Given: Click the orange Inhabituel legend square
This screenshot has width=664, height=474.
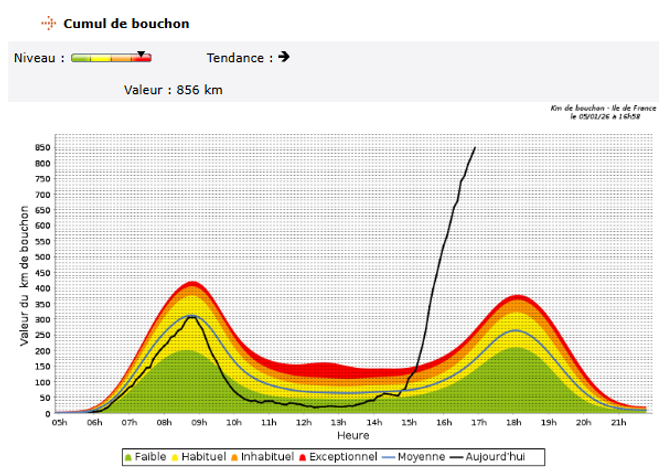Looking at the screenshot, I should (236, 457).
